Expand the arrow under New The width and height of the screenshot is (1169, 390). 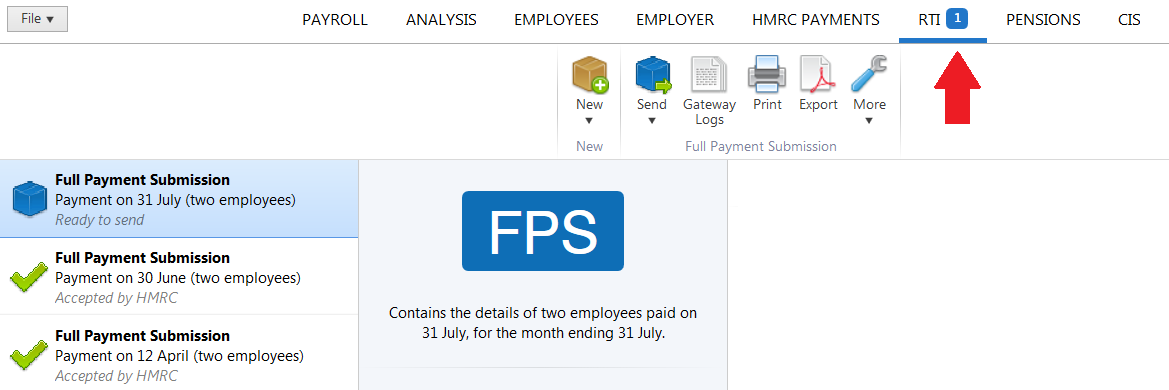coord(589,121)
